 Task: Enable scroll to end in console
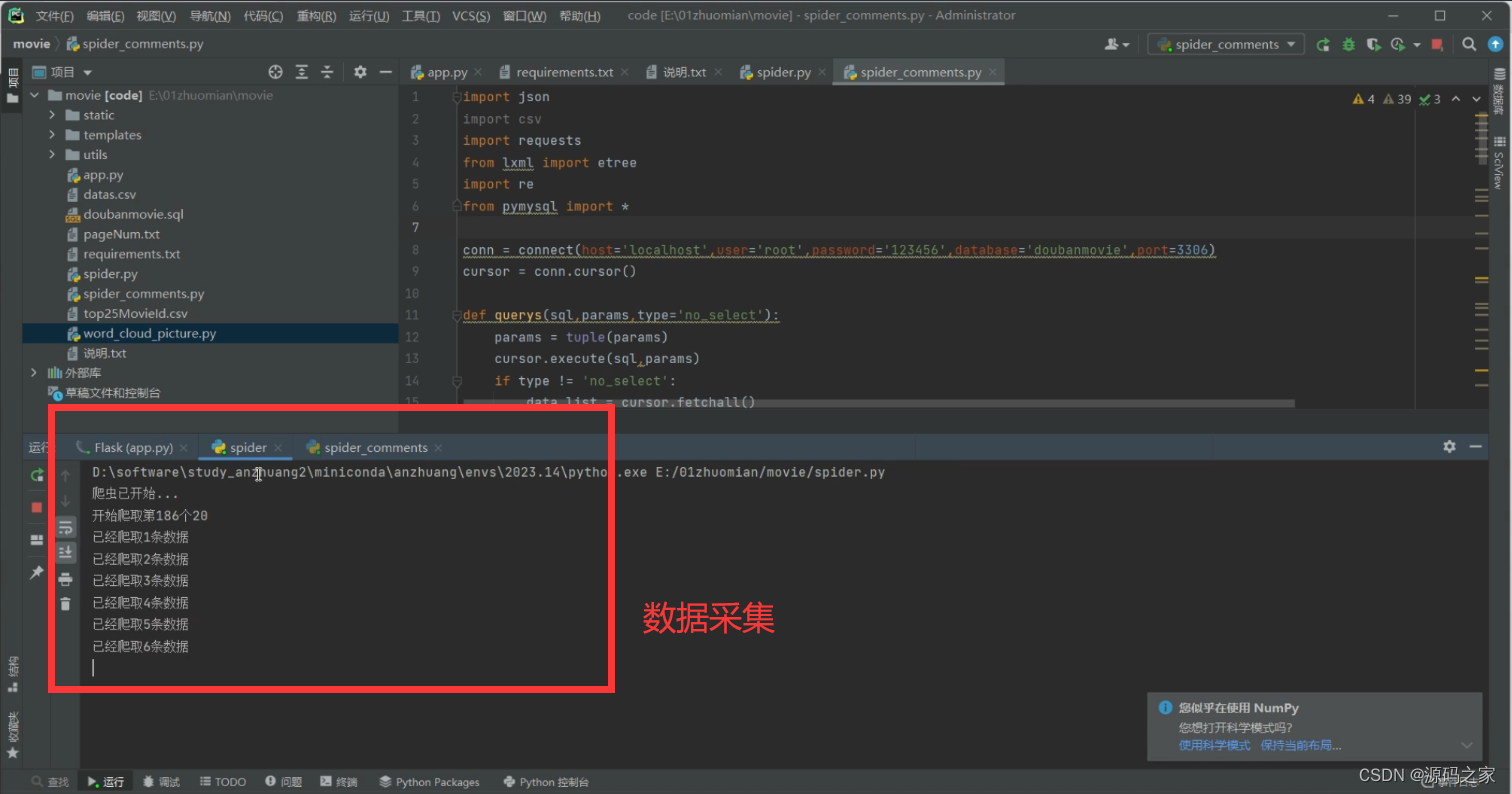click(x=66, y=551)
